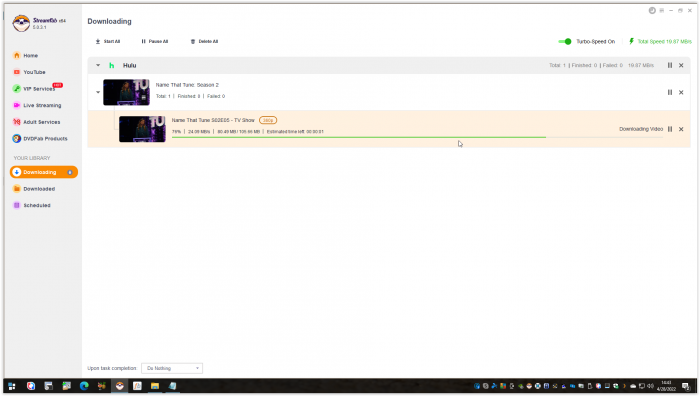This screenshot has width=700, height=396.
Task: Click the Pause All button
Action: [x=154, y=42]
